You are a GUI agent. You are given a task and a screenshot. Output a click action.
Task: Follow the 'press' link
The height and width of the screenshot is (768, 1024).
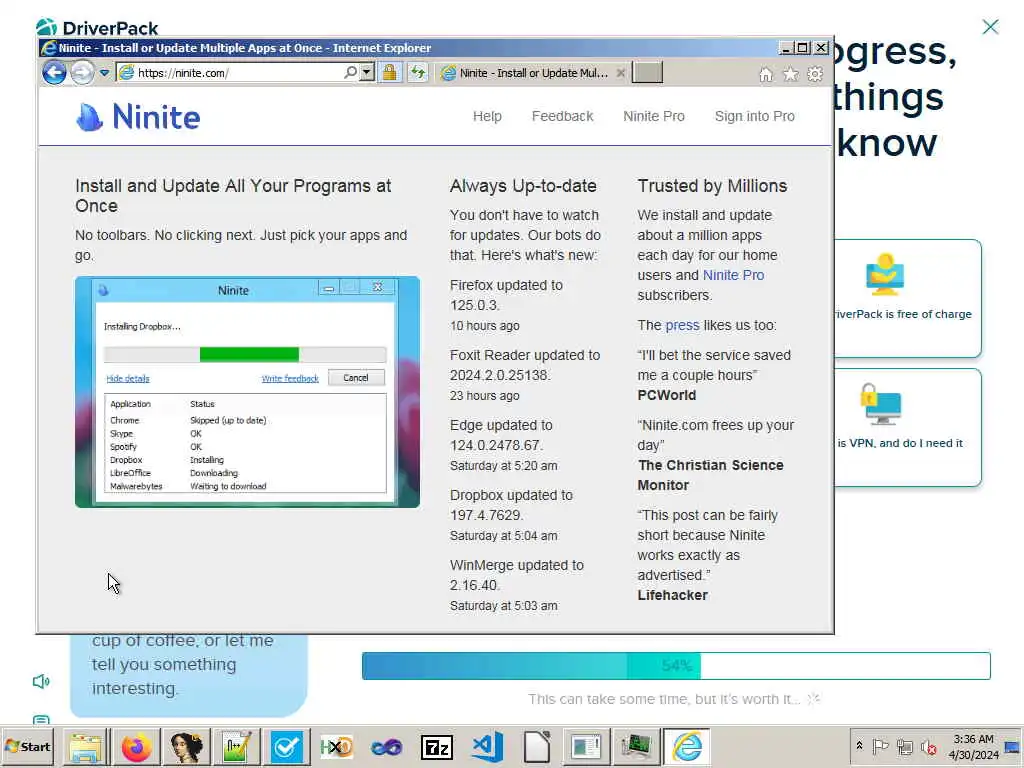(682, 325)
